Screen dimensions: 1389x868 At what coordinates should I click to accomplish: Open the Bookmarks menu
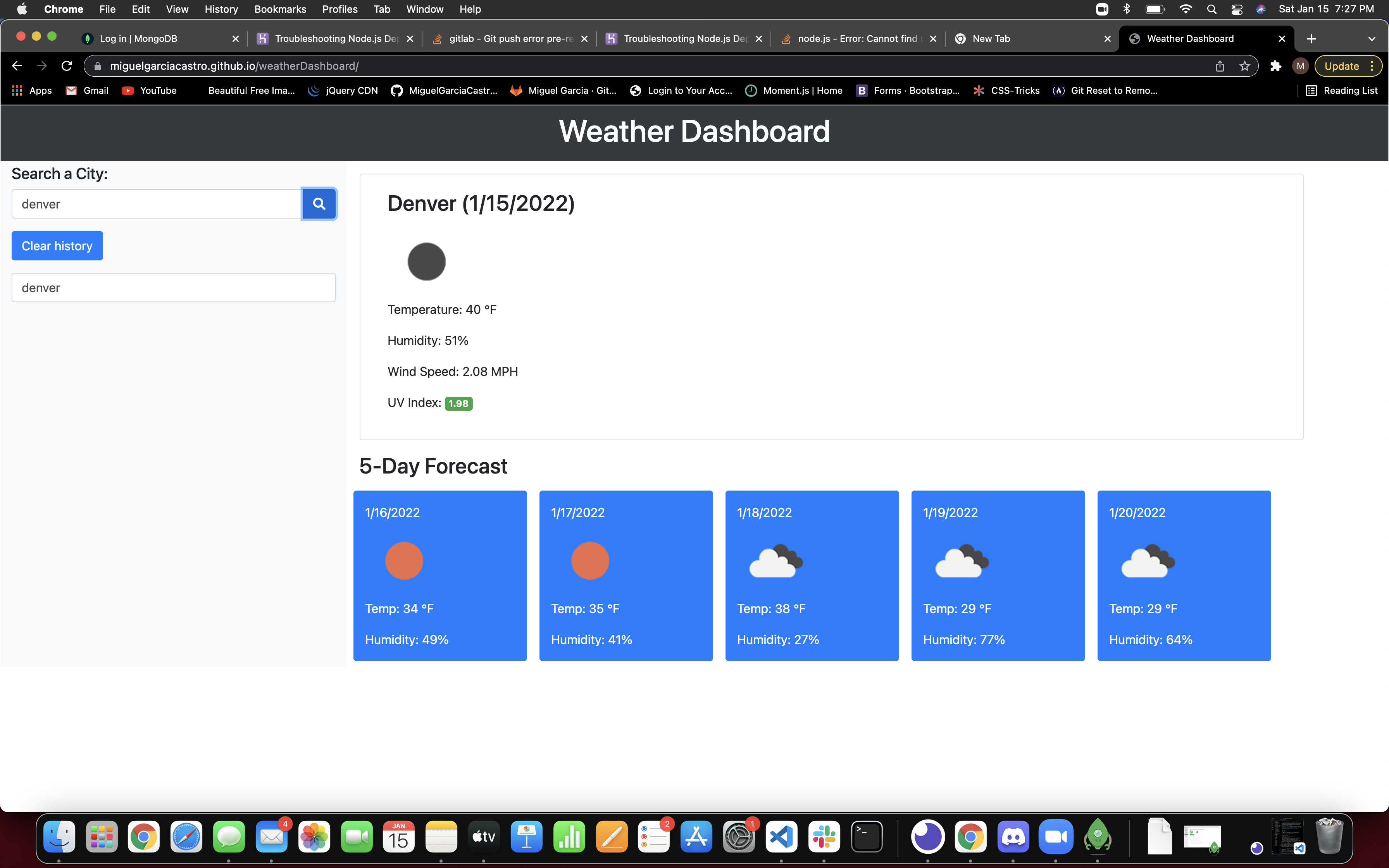pyautogui.click(x=280, y=9)
